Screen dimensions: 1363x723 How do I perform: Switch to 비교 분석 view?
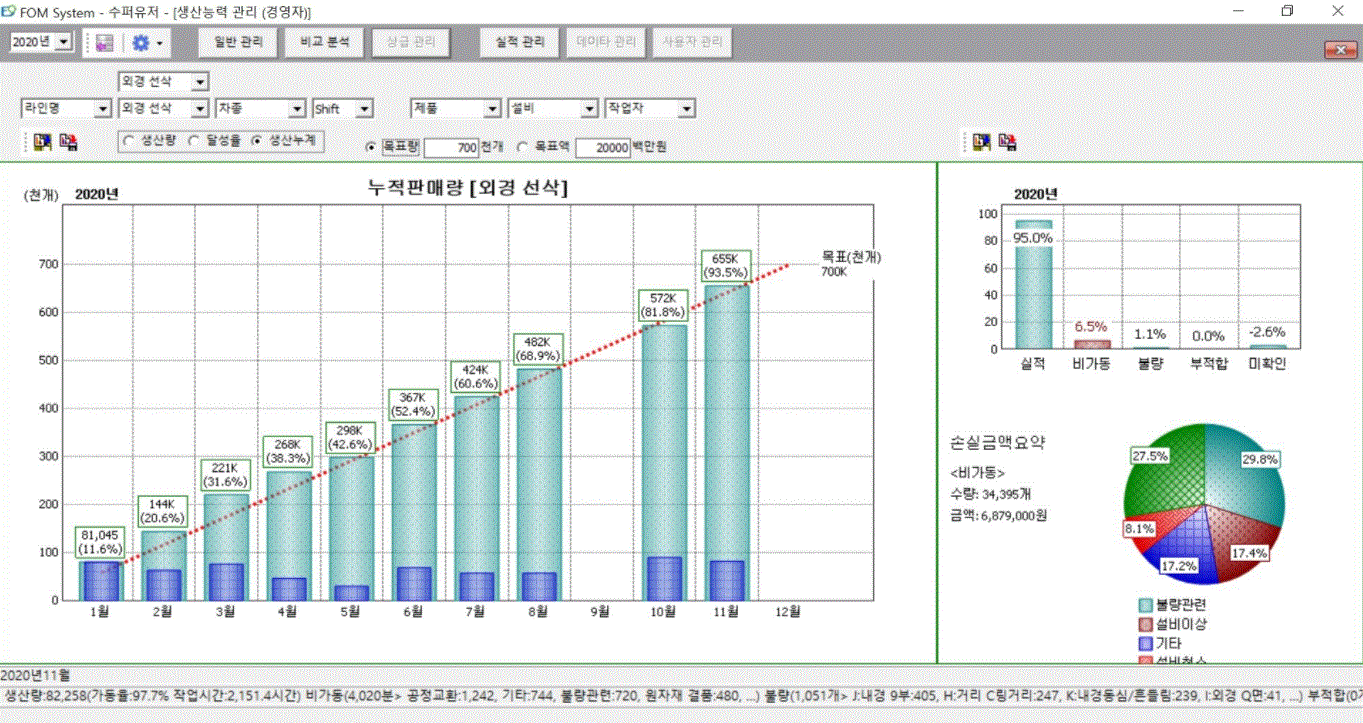tap(324, 43)
